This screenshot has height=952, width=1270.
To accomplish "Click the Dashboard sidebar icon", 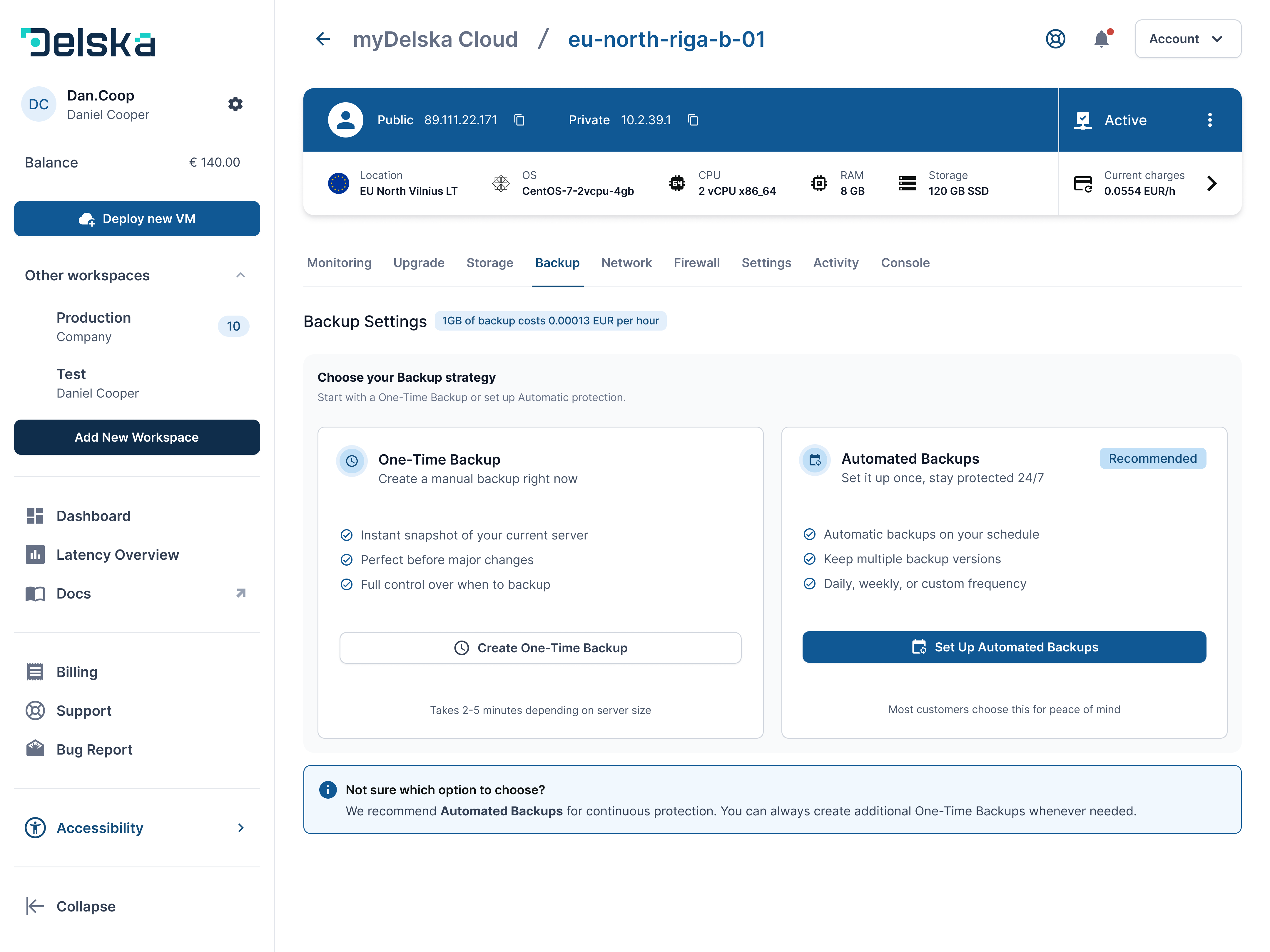I will pyautogui.click(x=35, y=515).
